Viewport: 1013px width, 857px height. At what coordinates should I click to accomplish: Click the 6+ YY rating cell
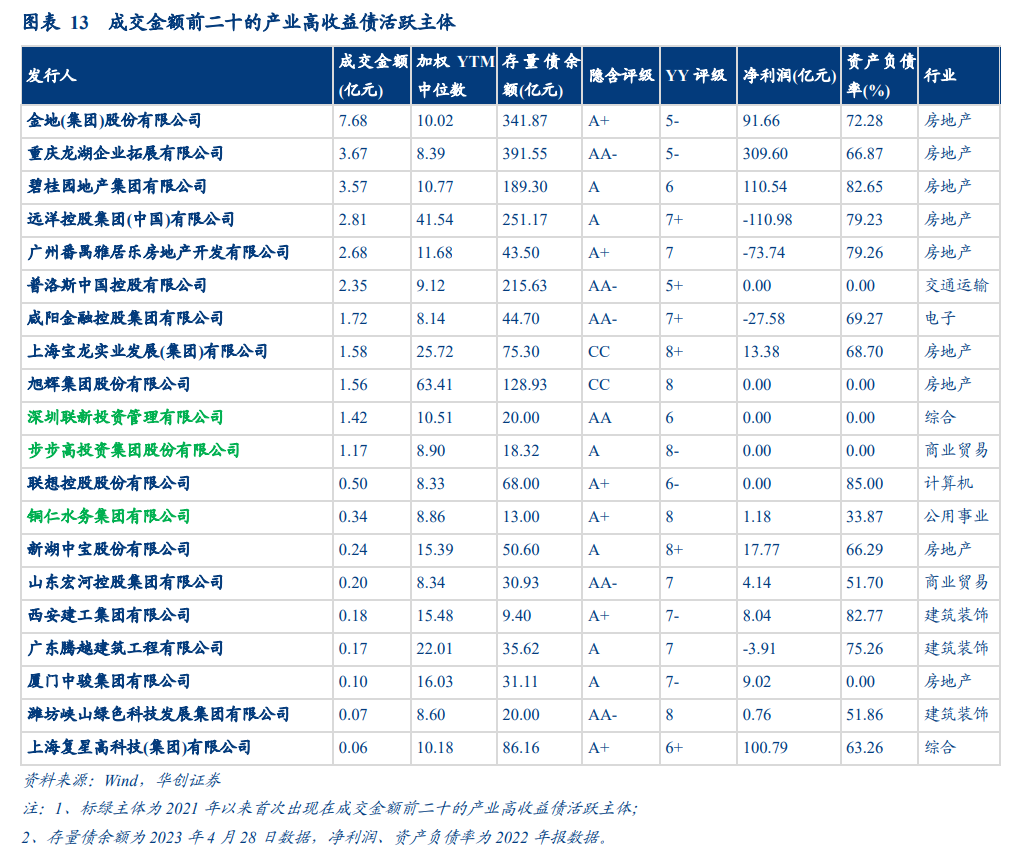pyautogui.click(x=674, y=747)
